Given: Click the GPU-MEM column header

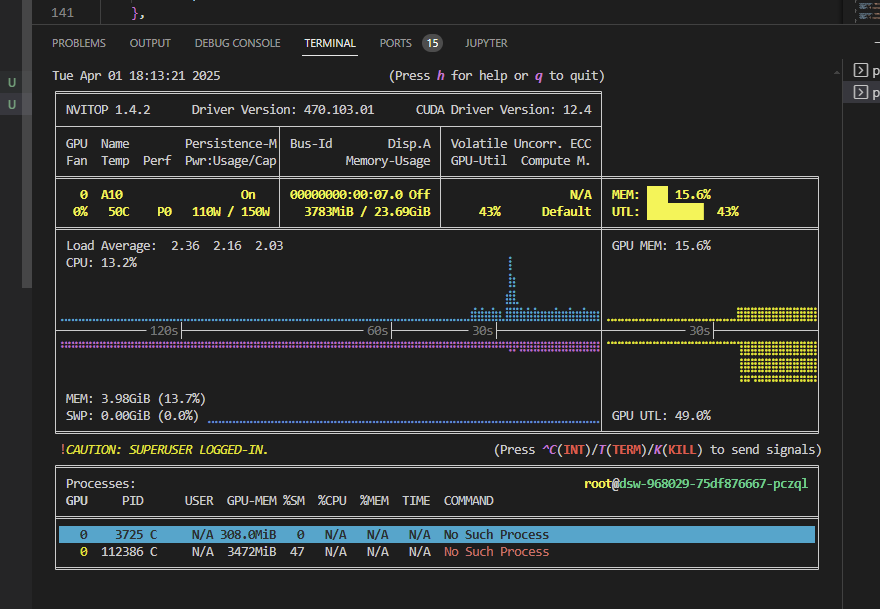Looking at the screenshot, I should pyautogui.click(x=251, y=501).
